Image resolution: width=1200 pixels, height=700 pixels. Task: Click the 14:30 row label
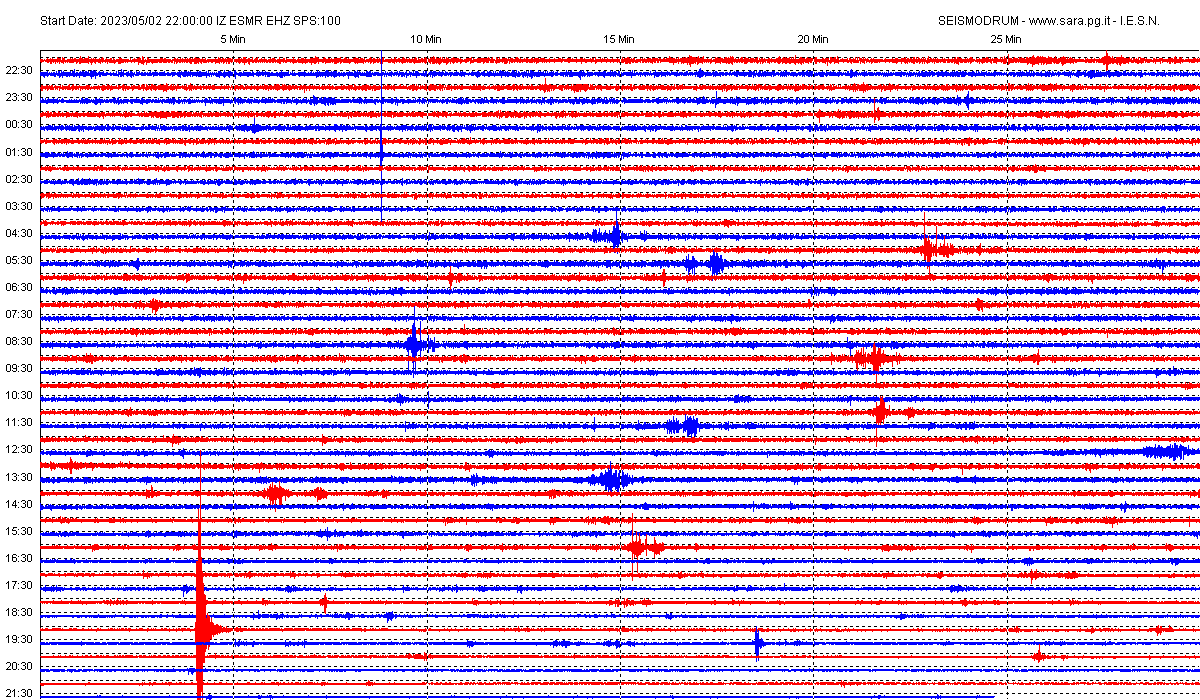pos(20,504)
